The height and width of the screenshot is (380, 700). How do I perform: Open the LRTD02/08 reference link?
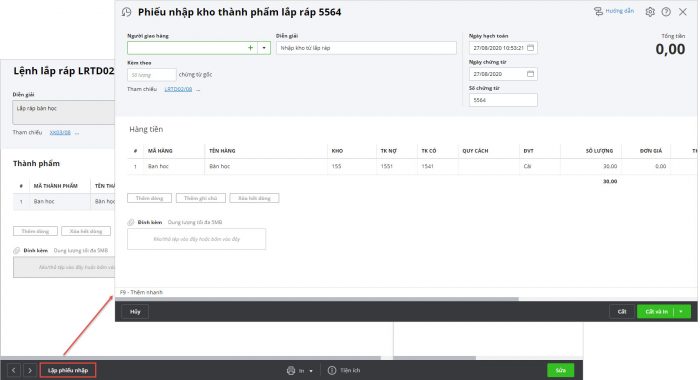[x=178, y=89]
